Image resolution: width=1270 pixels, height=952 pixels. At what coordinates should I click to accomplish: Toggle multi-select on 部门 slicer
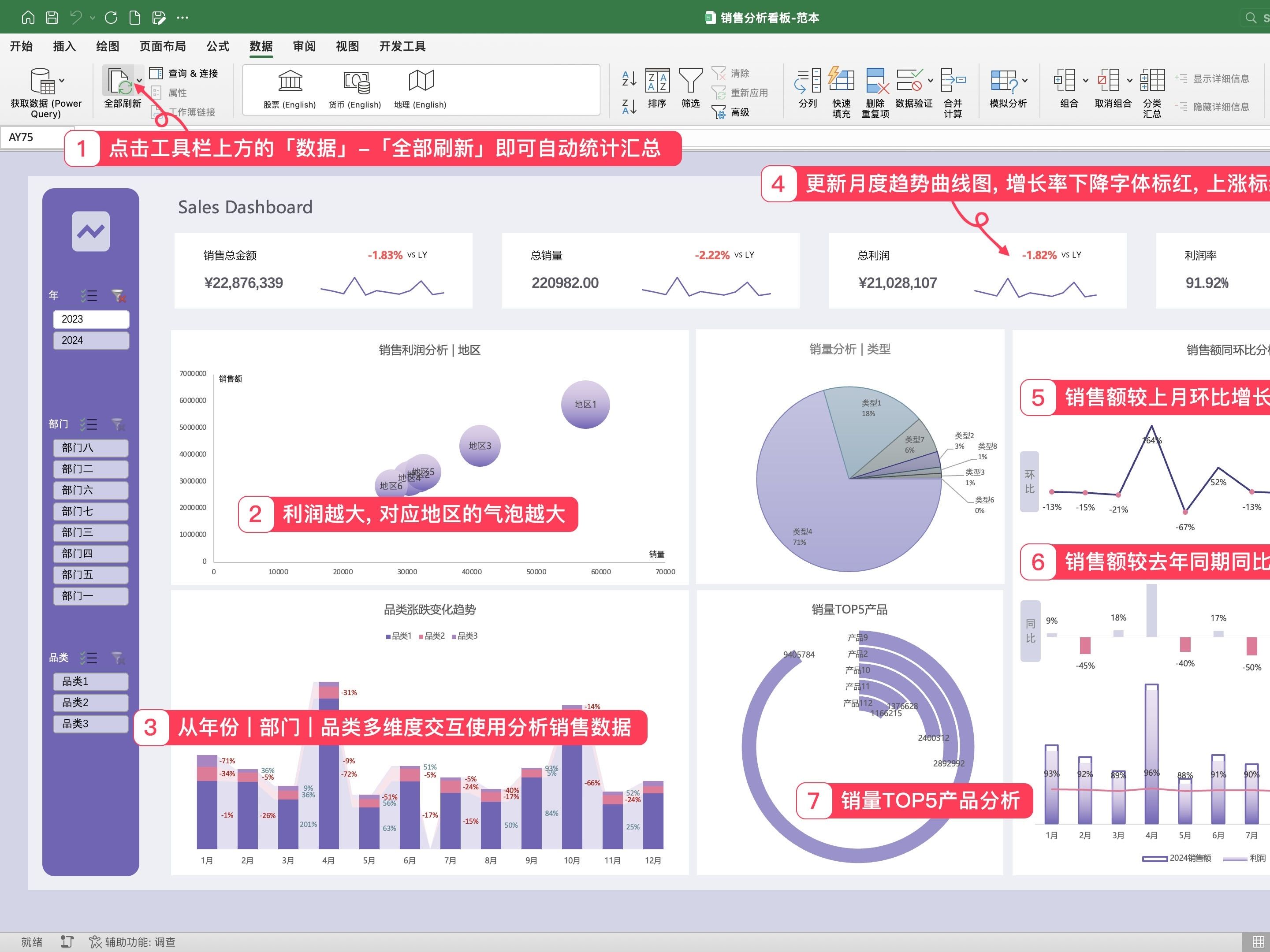pyautogui.click(x=89, y=424)
